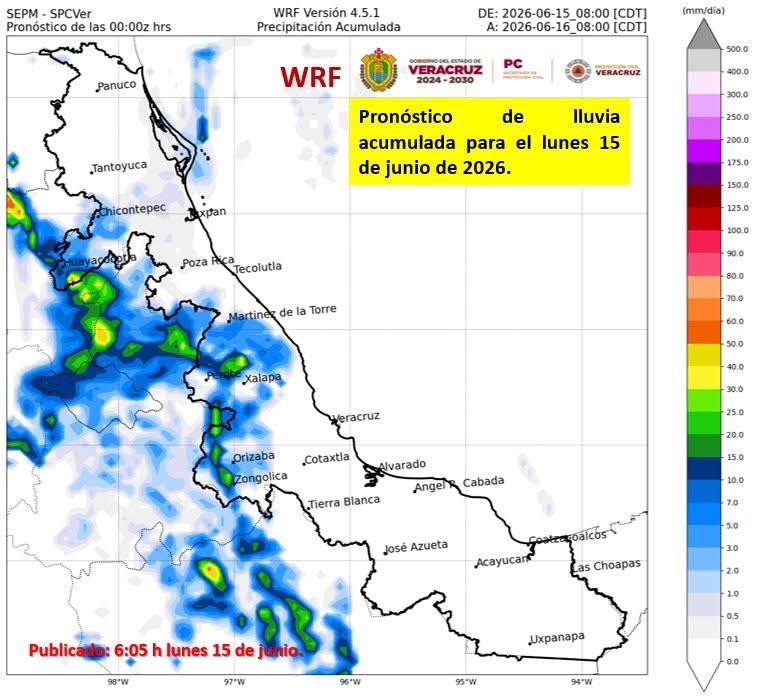Select the Coatzacoalcos city label
The height and width of the screenshot is (699, 757).
568,537
